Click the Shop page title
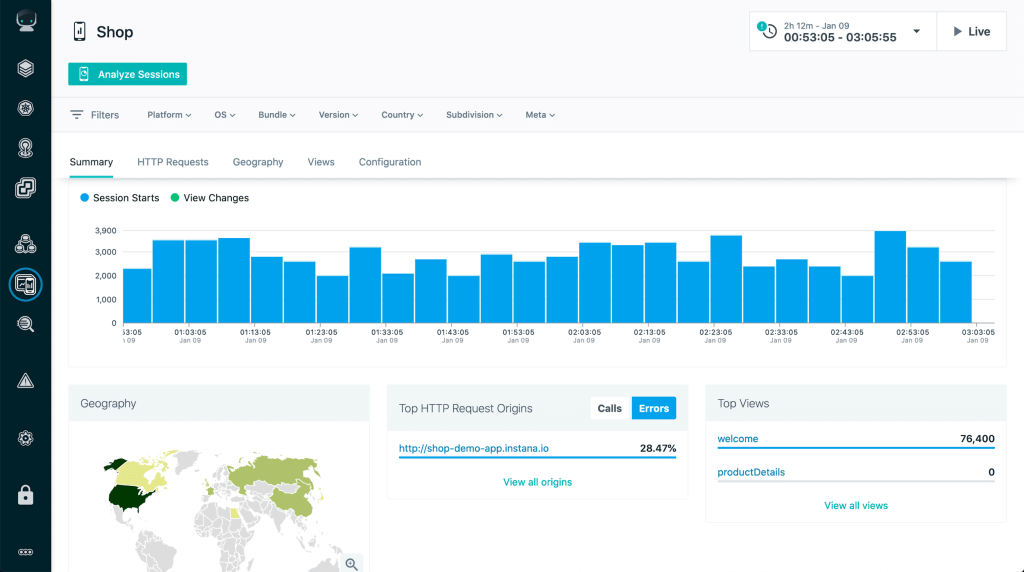 click(x=115, y=32)
